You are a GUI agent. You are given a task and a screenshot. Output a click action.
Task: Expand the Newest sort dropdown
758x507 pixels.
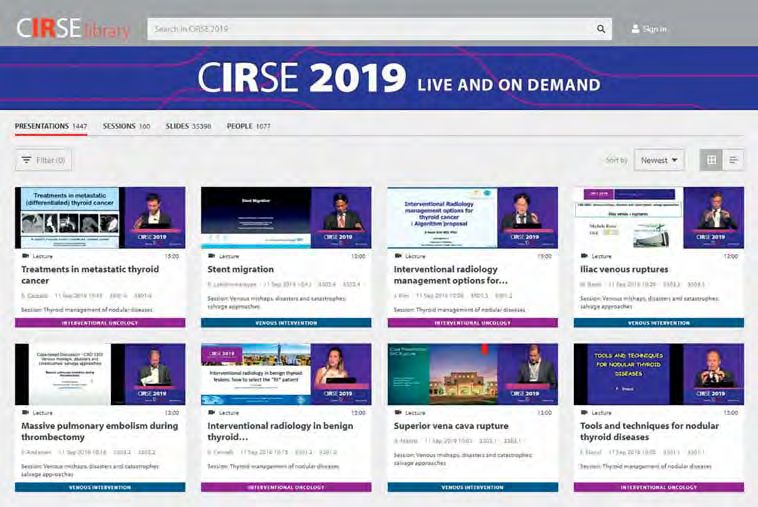[x=659, y=160]
